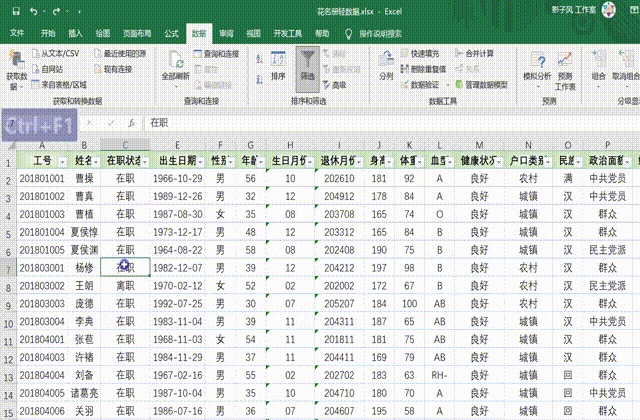This screenshot has height=420, width=640.
Task: Expand the 在职状态 filter dropdown
Action: (145, 162)
